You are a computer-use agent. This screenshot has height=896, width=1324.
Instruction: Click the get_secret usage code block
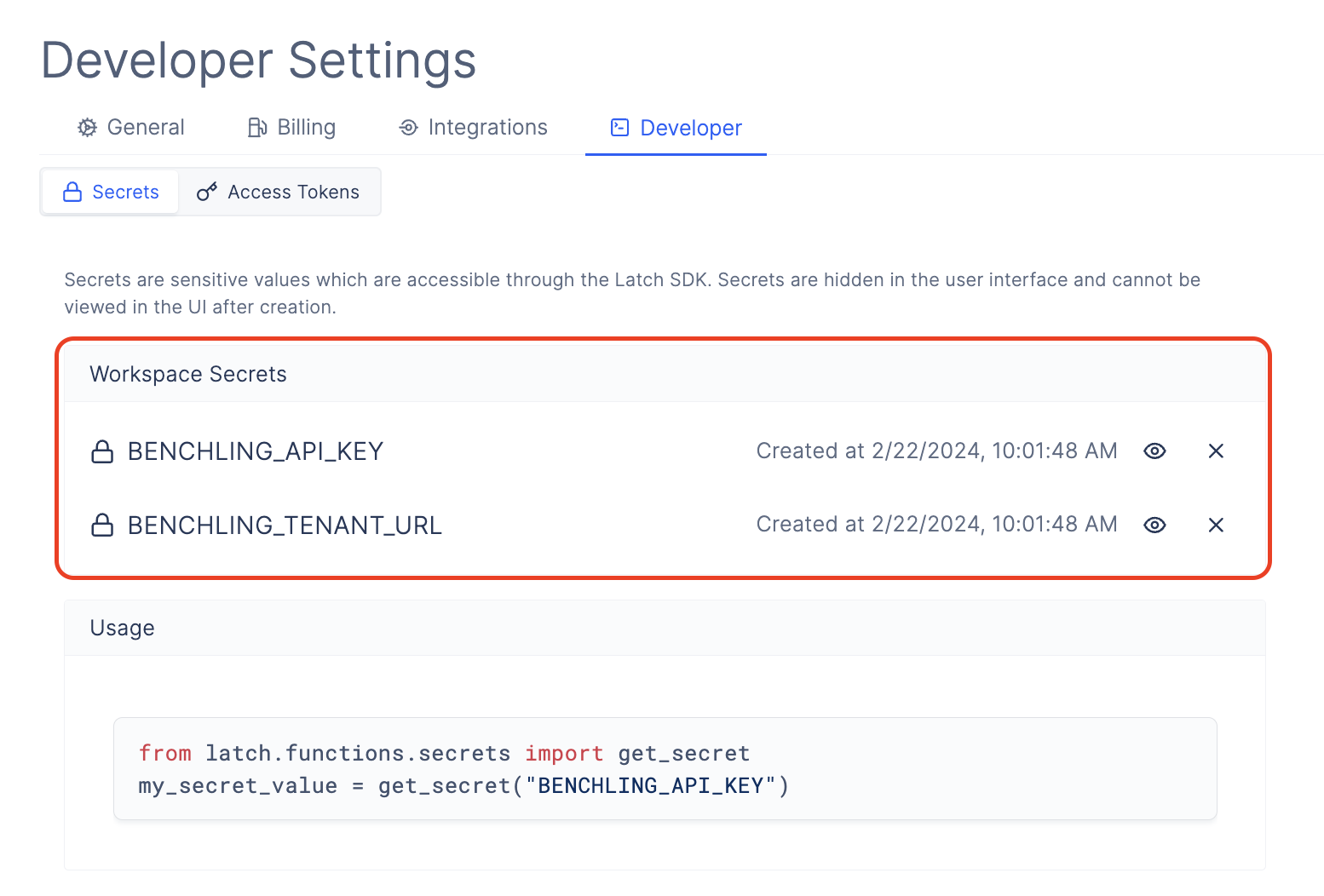[x=665, y=769]
